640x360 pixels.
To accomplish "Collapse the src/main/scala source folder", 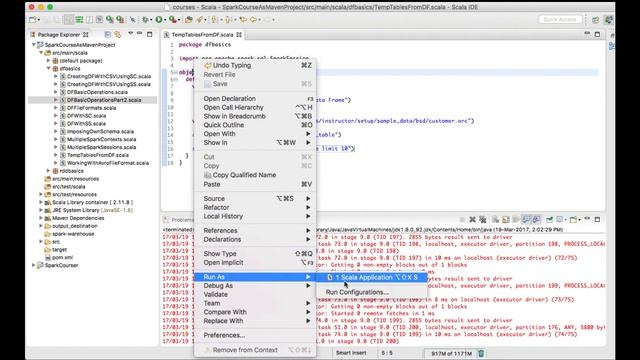I will pyautogui.click(x=41, y=53).
